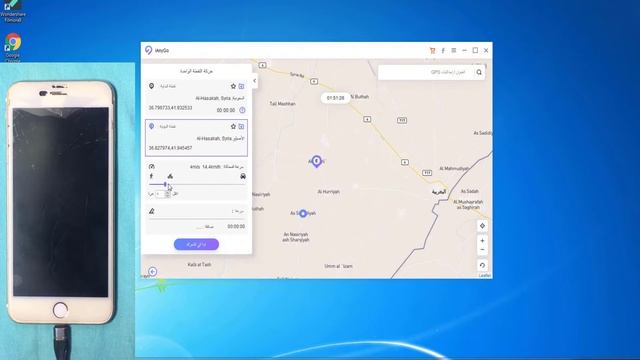Viewport: 640px width, 360px height.
Task: Open the Facebook icon in title bar
Action: coord(443,51)
